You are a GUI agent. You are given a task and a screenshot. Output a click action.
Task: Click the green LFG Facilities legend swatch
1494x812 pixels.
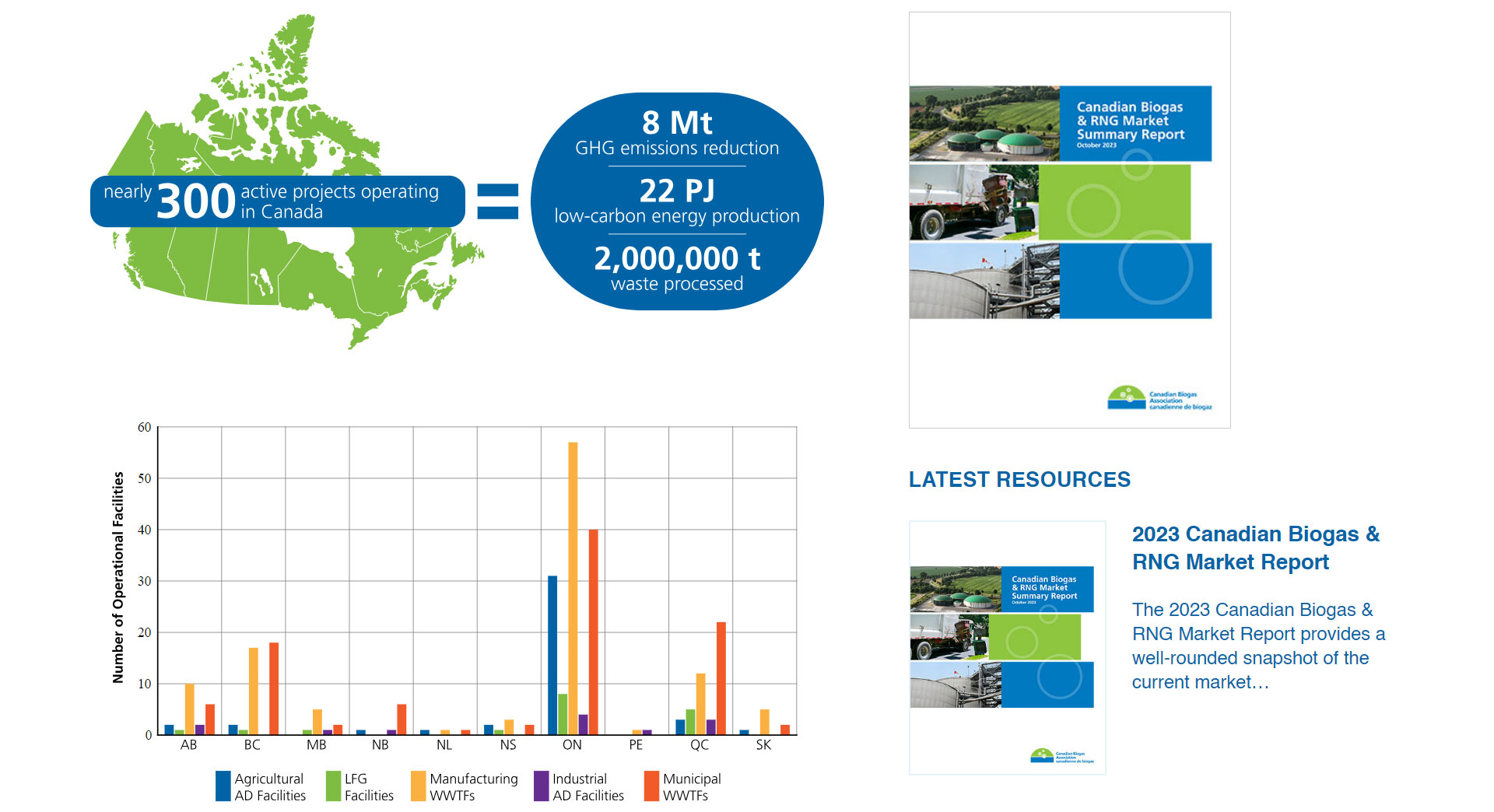334,786
